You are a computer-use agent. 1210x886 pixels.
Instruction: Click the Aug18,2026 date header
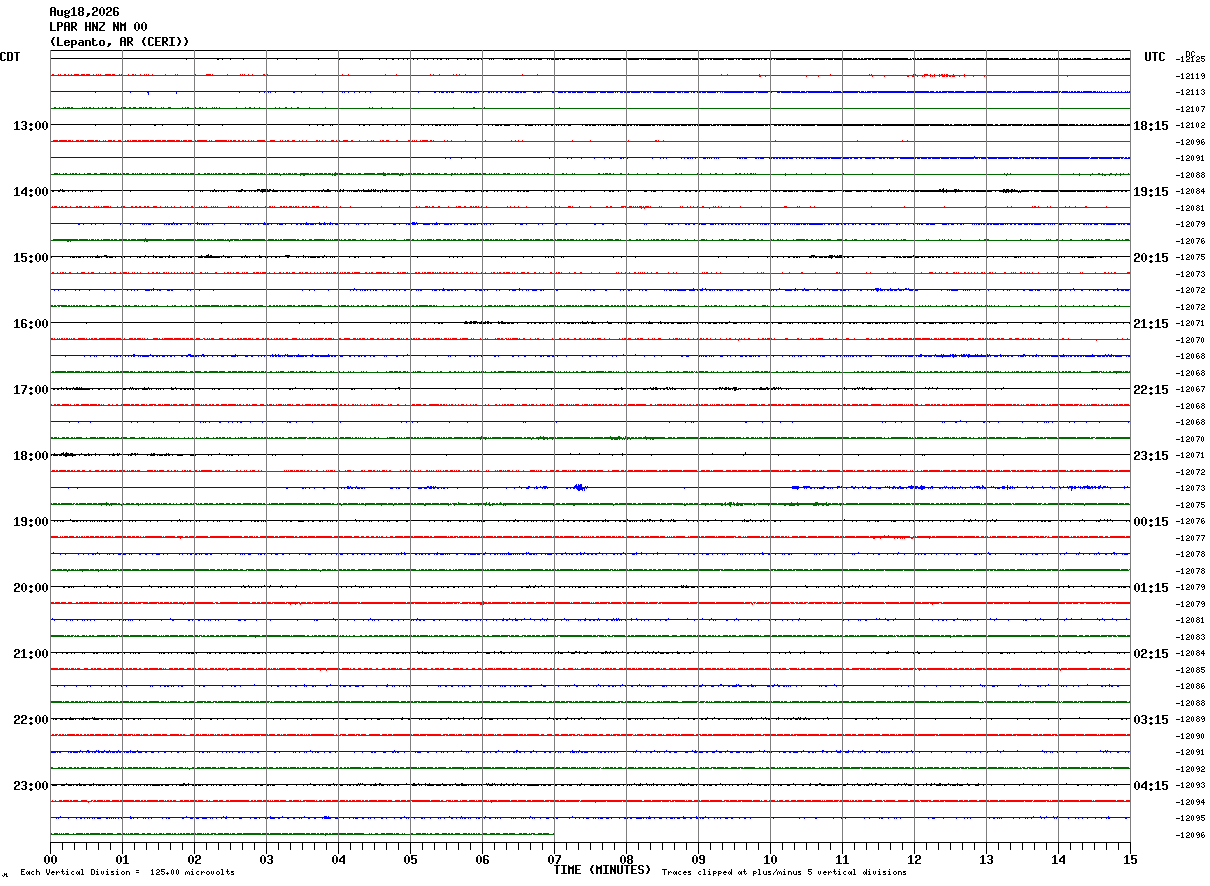tap(84, 12)
